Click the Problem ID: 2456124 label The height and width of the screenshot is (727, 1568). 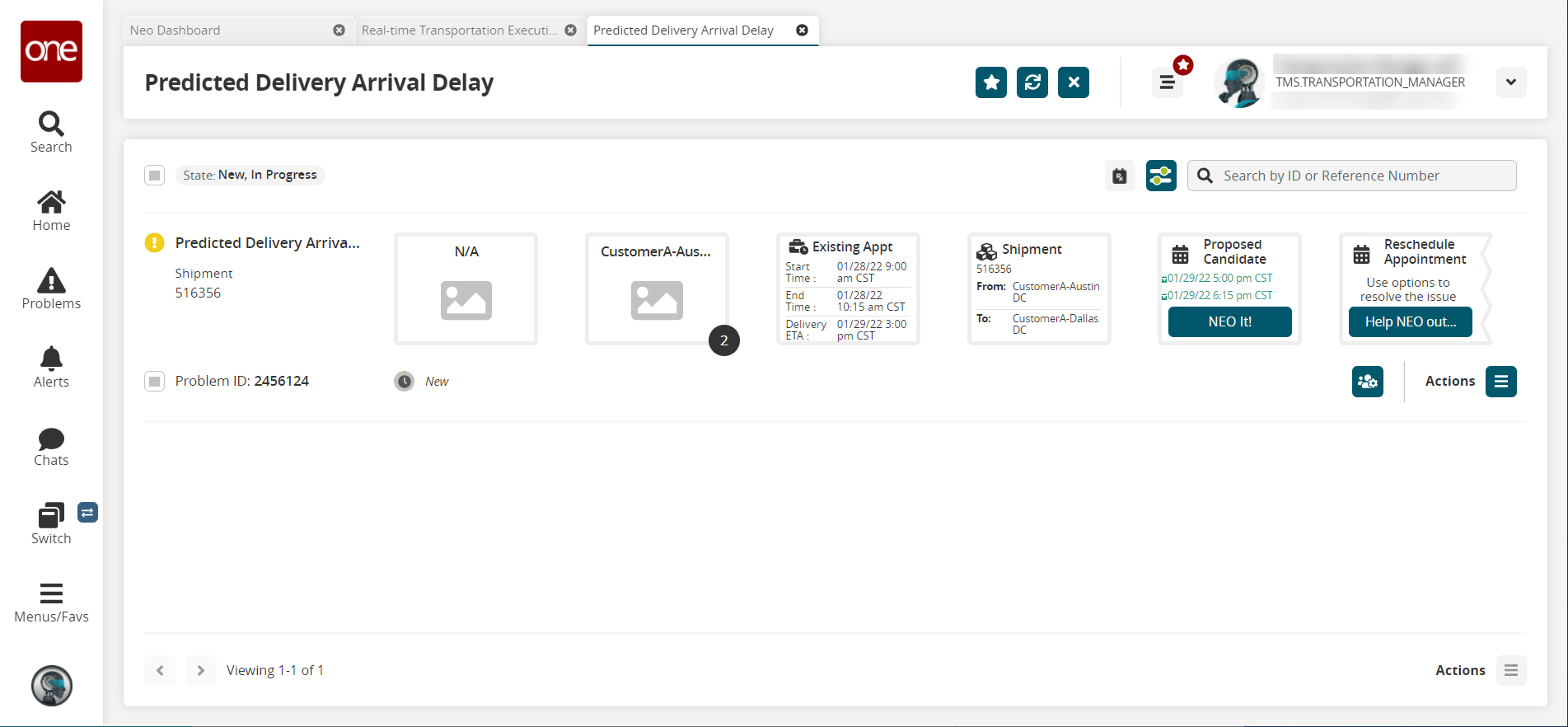(241, 381)
